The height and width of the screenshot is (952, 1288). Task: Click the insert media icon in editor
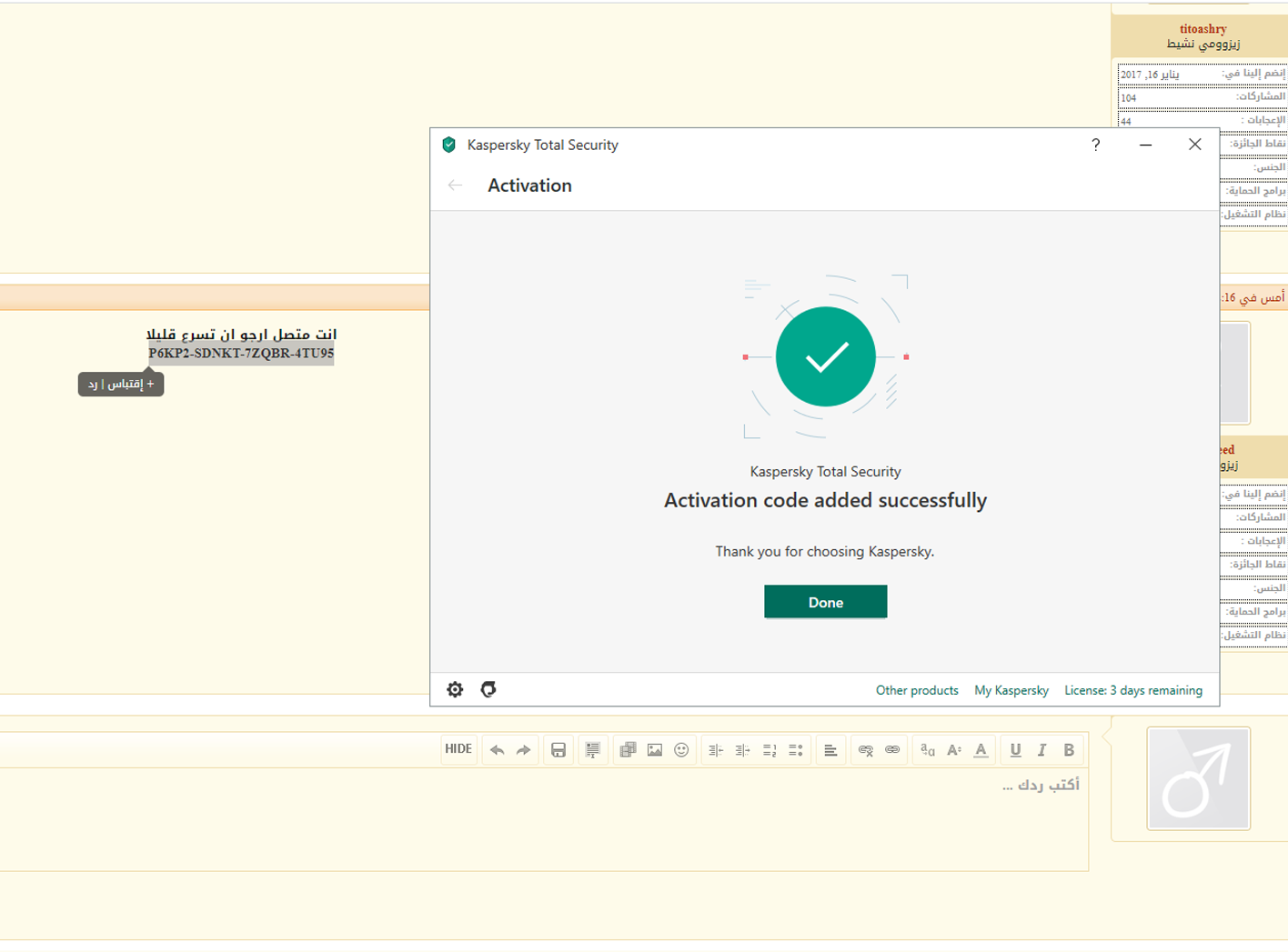coord(628,750)
